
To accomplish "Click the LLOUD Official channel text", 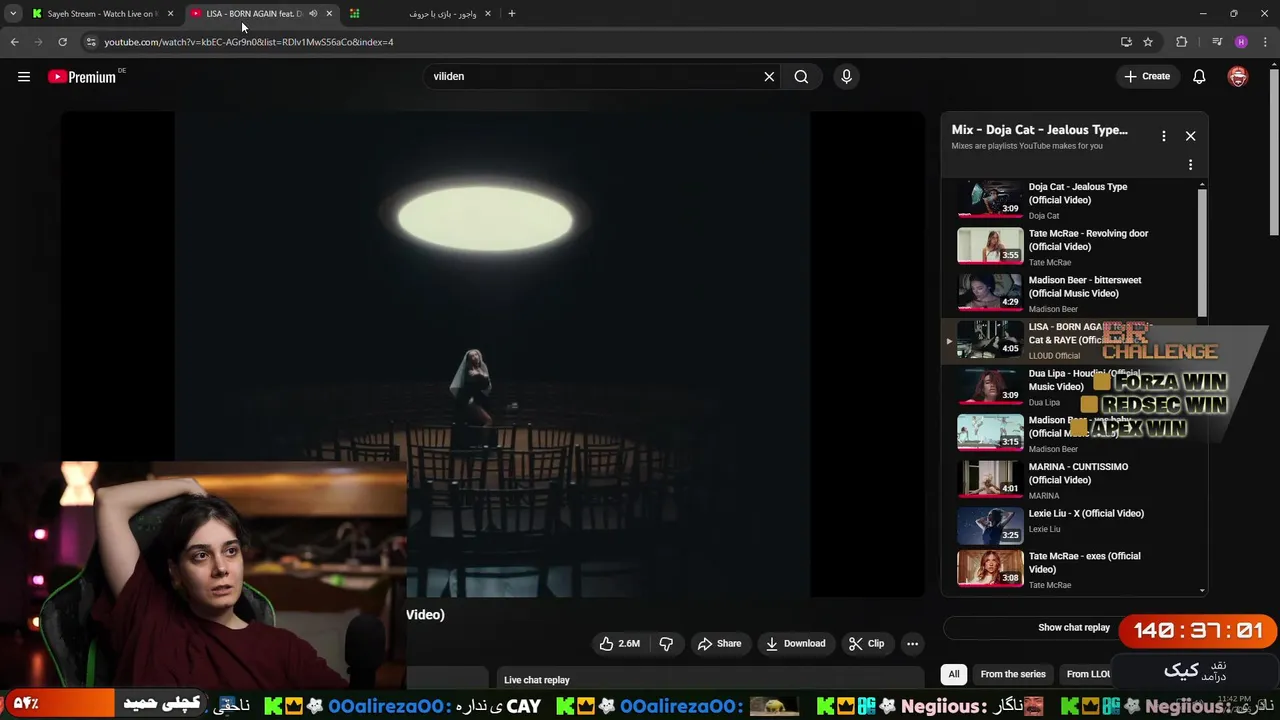I will click(x=1054, y=356).
